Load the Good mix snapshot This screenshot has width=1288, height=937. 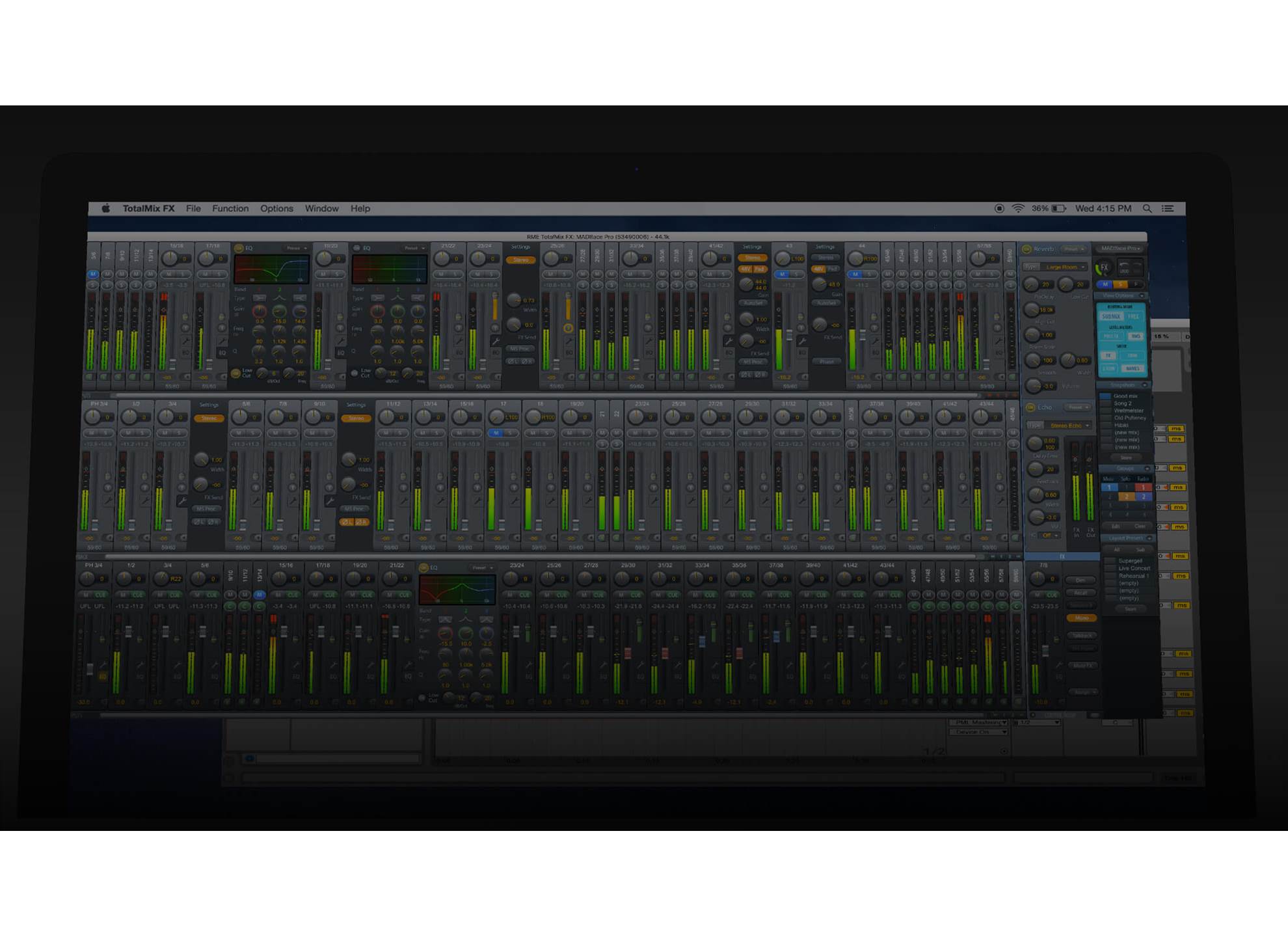(x=1125, y=396)
